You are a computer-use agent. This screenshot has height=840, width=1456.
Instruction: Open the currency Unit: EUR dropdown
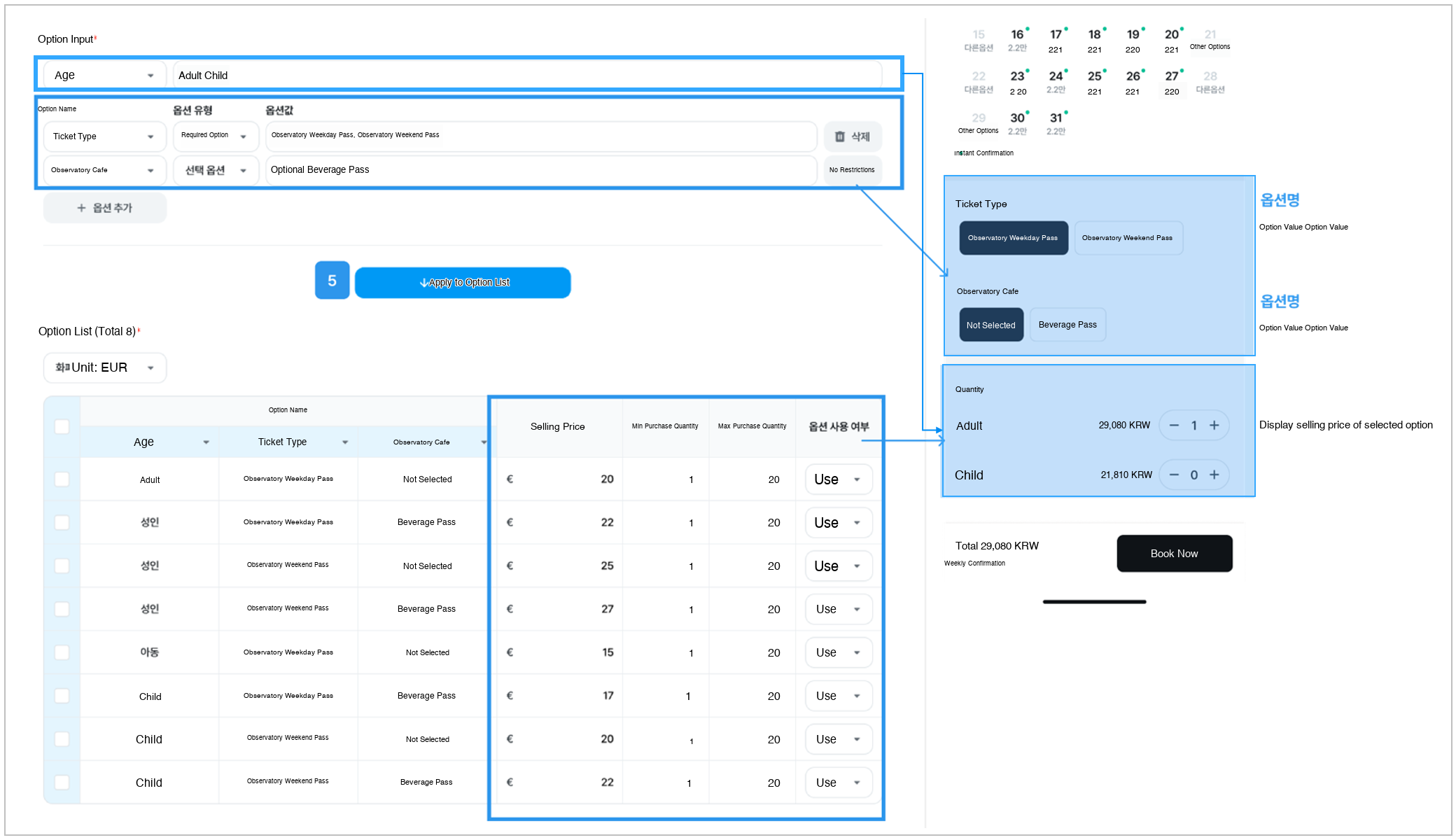click(x=105, y=367)
